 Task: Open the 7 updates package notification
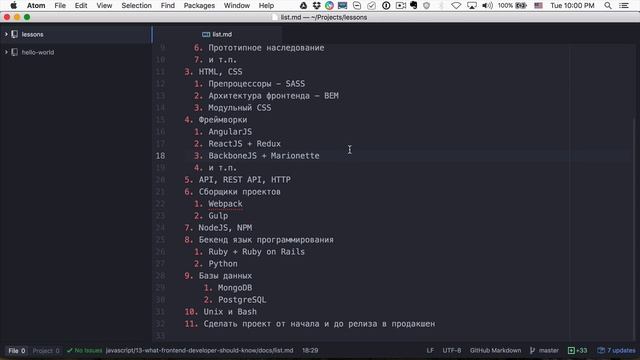pos(616,351)
